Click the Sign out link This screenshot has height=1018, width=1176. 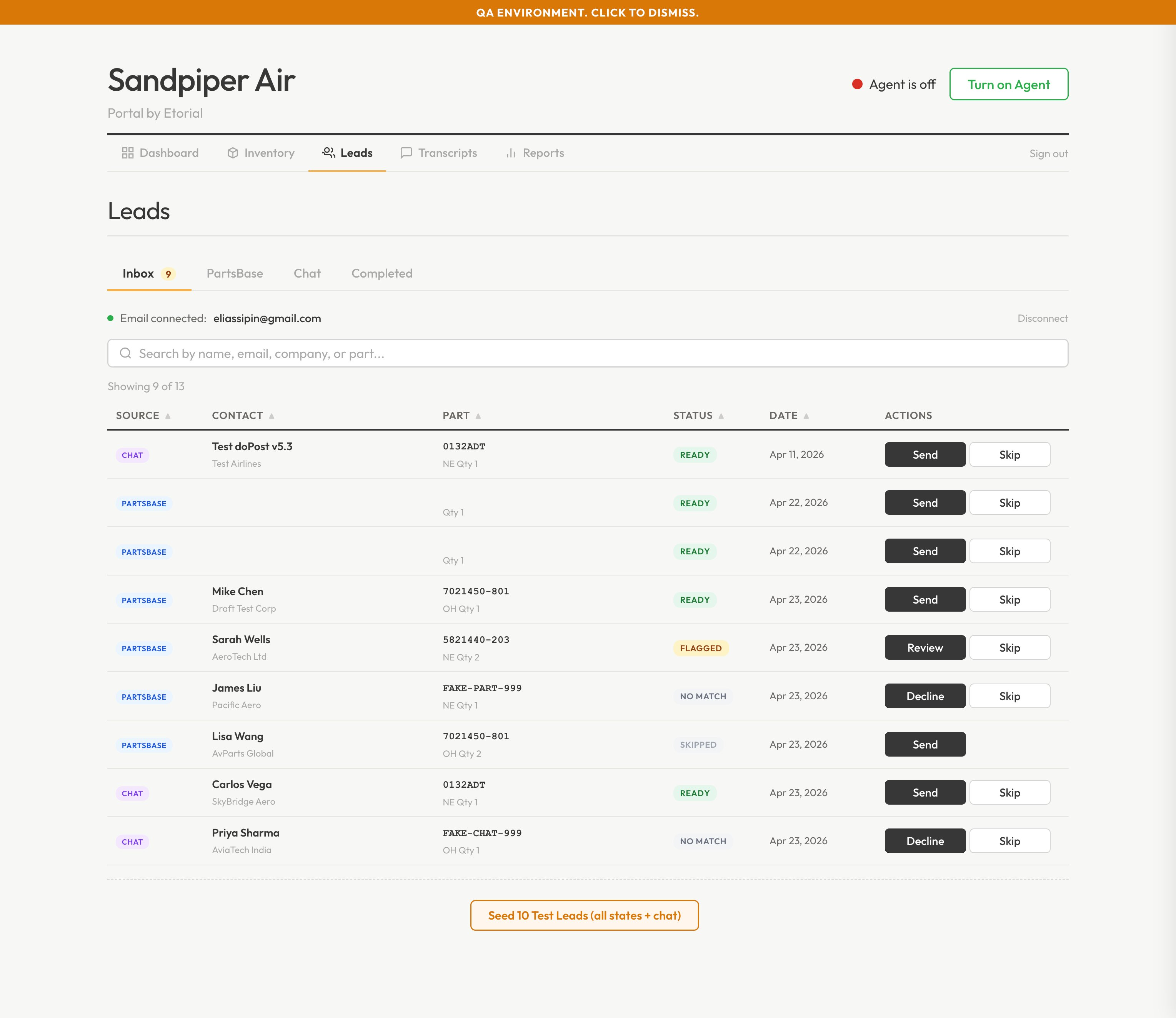pos(1048,153)
